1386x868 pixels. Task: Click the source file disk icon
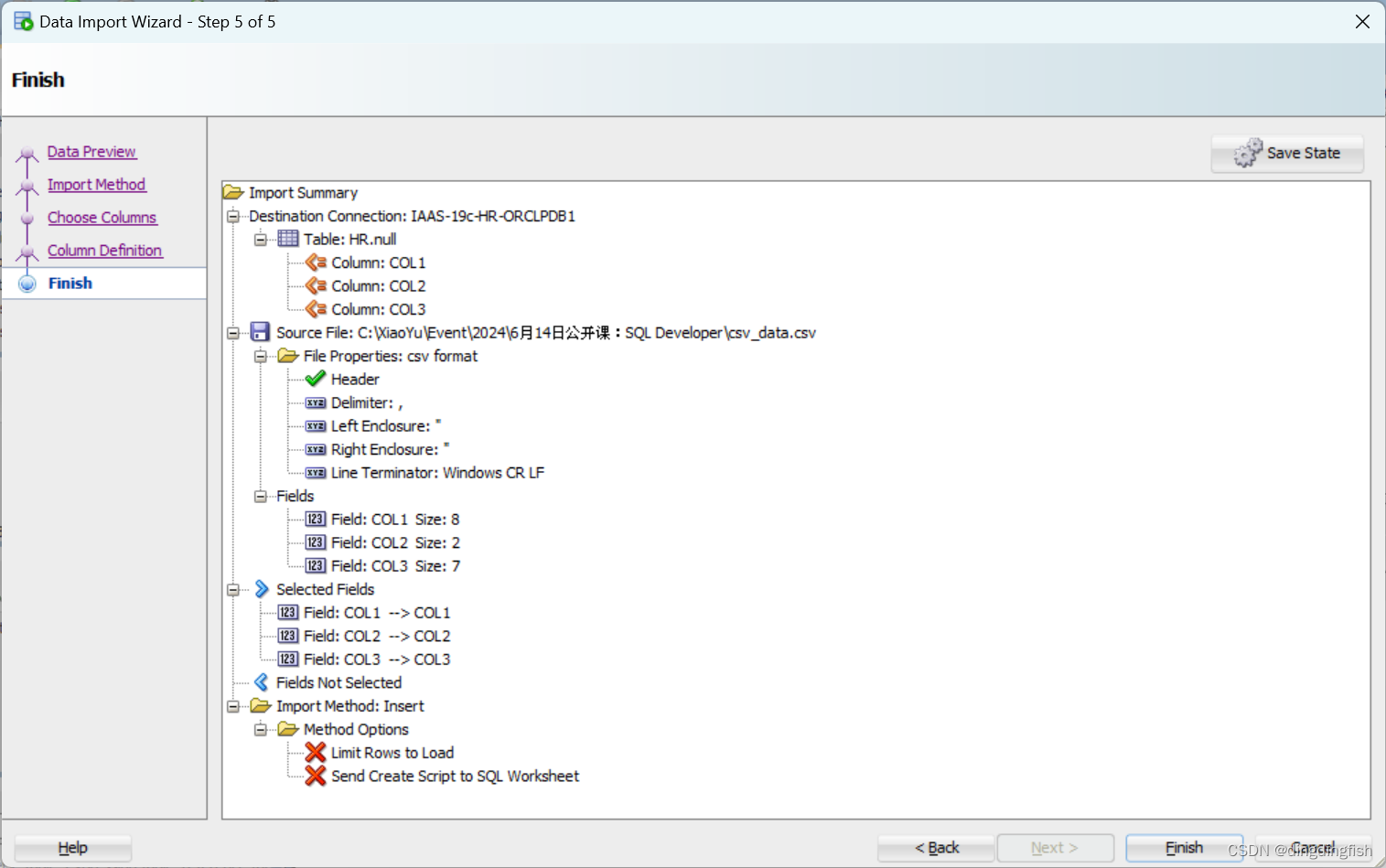261,332
